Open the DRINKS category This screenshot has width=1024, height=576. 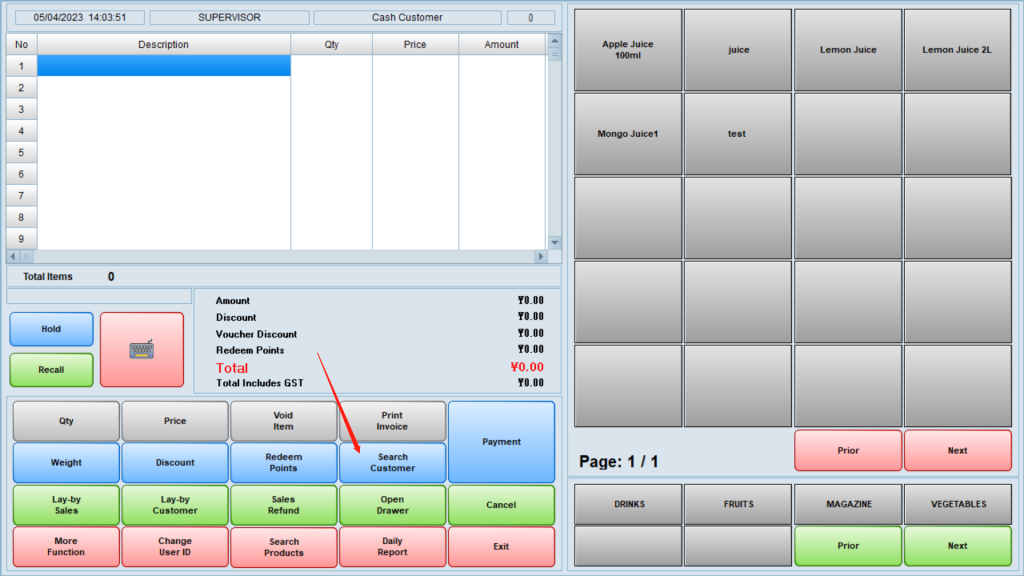(x=628, y=504)
